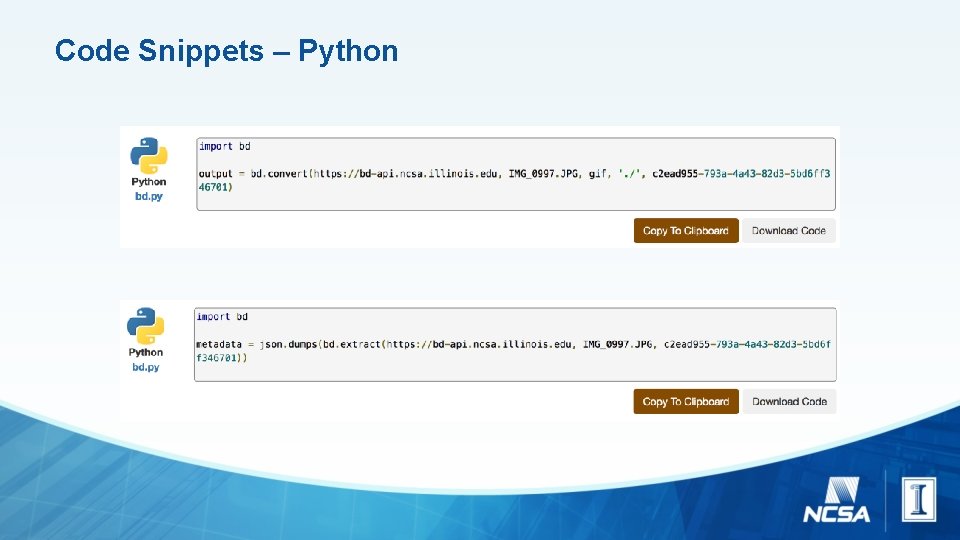Click the 'output = bd.convert' code line
960x540 pixels.
pos(514,180)
